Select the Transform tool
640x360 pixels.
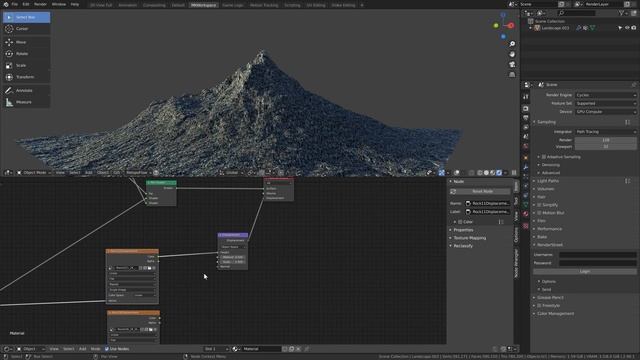pyautogui.click(x=27, y=77)
